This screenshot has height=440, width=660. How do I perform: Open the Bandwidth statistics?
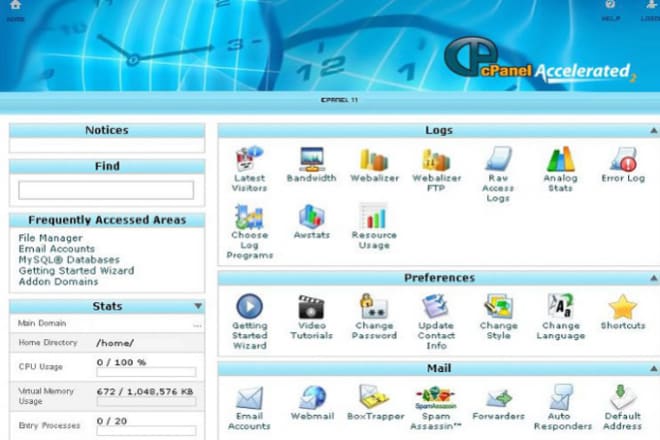[x=311, y=164]
